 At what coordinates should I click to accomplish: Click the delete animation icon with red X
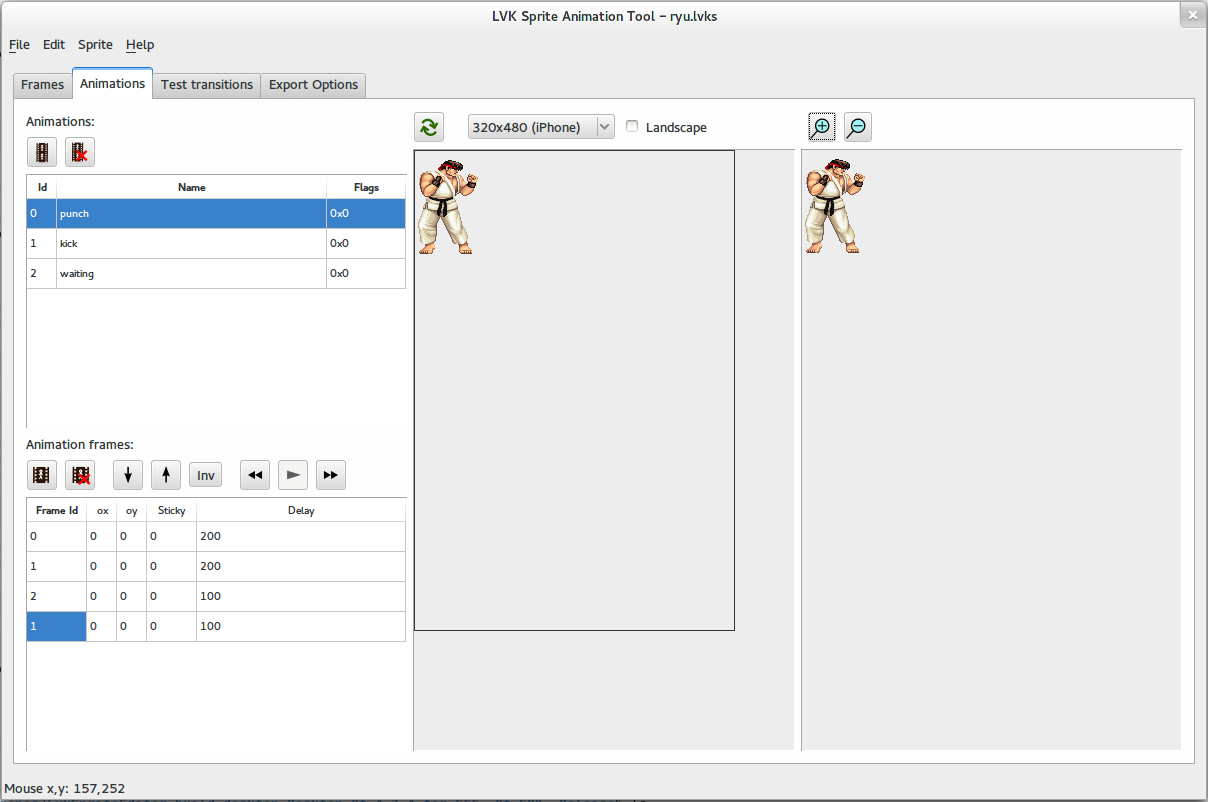[x=79, y=152]
